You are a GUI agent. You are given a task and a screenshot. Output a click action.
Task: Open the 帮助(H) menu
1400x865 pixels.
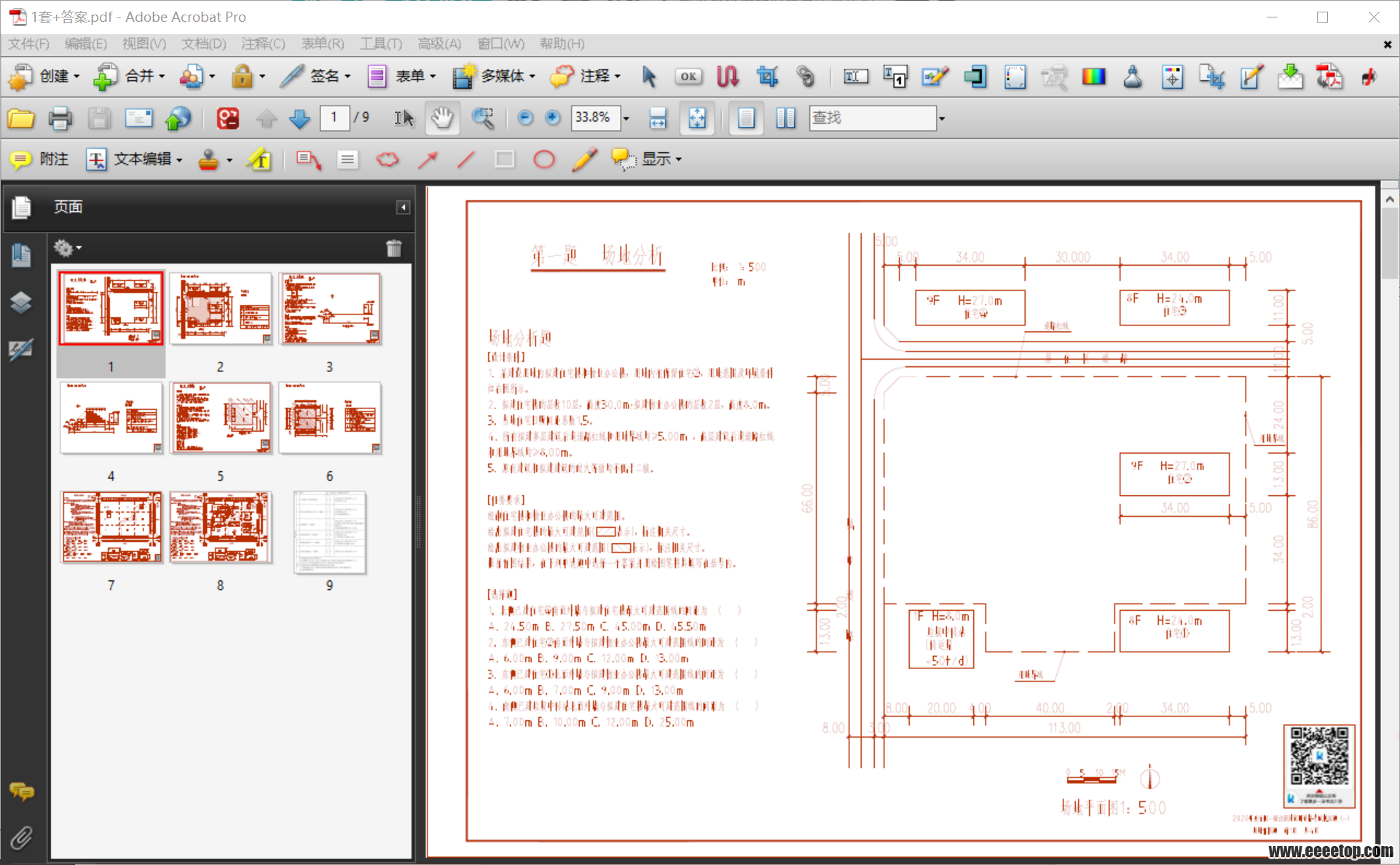[562, 44]
